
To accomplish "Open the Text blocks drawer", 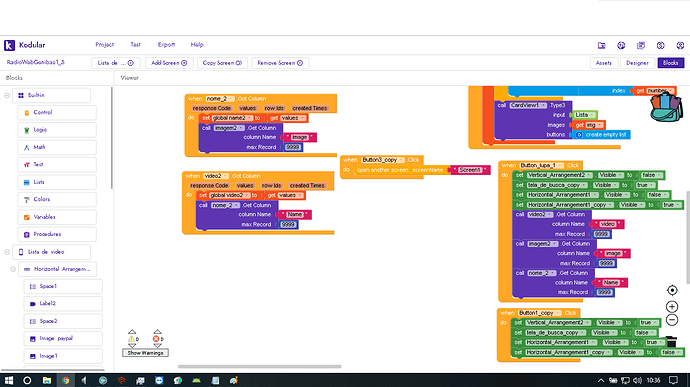I will click(57, 165).
